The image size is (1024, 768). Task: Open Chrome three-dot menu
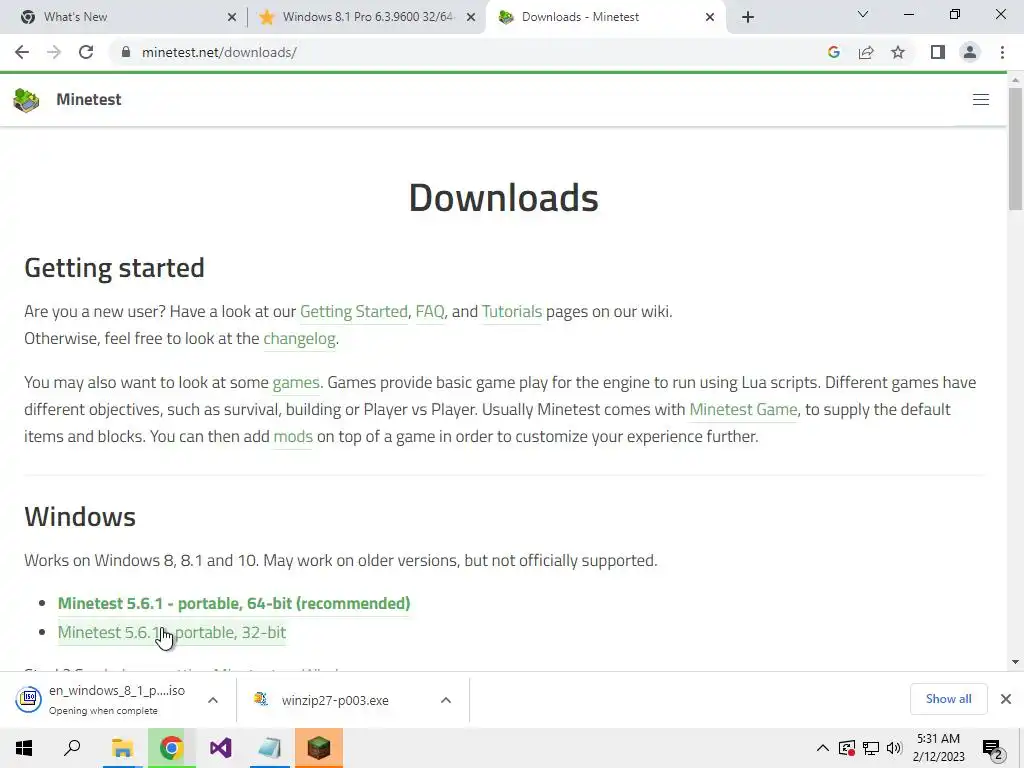coord(1002,52)
